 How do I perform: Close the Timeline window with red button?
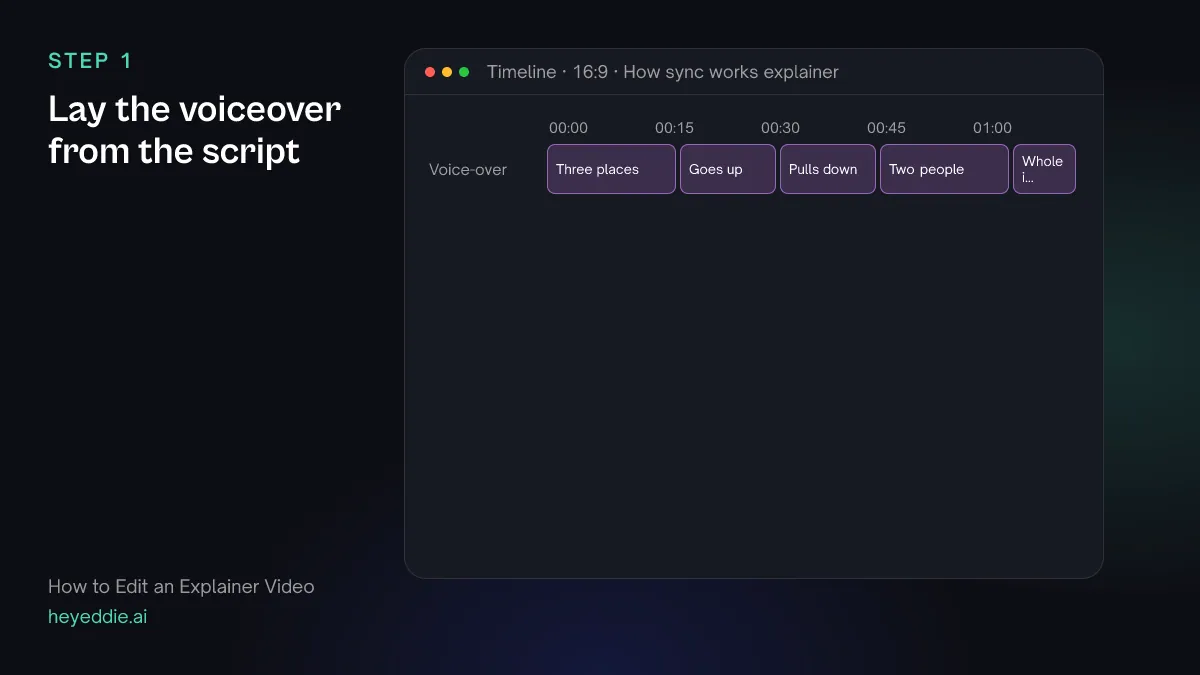point(430,72)
